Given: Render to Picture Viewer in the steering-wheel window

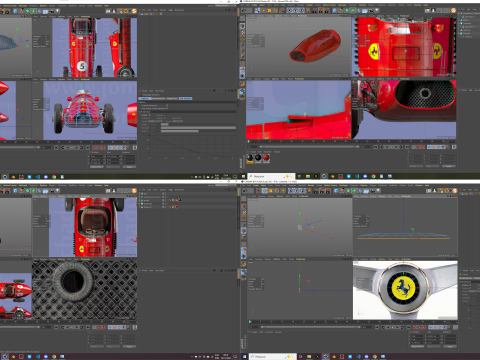Looking at the screenshot, I should pyautogui.click(x=322, y=191).
